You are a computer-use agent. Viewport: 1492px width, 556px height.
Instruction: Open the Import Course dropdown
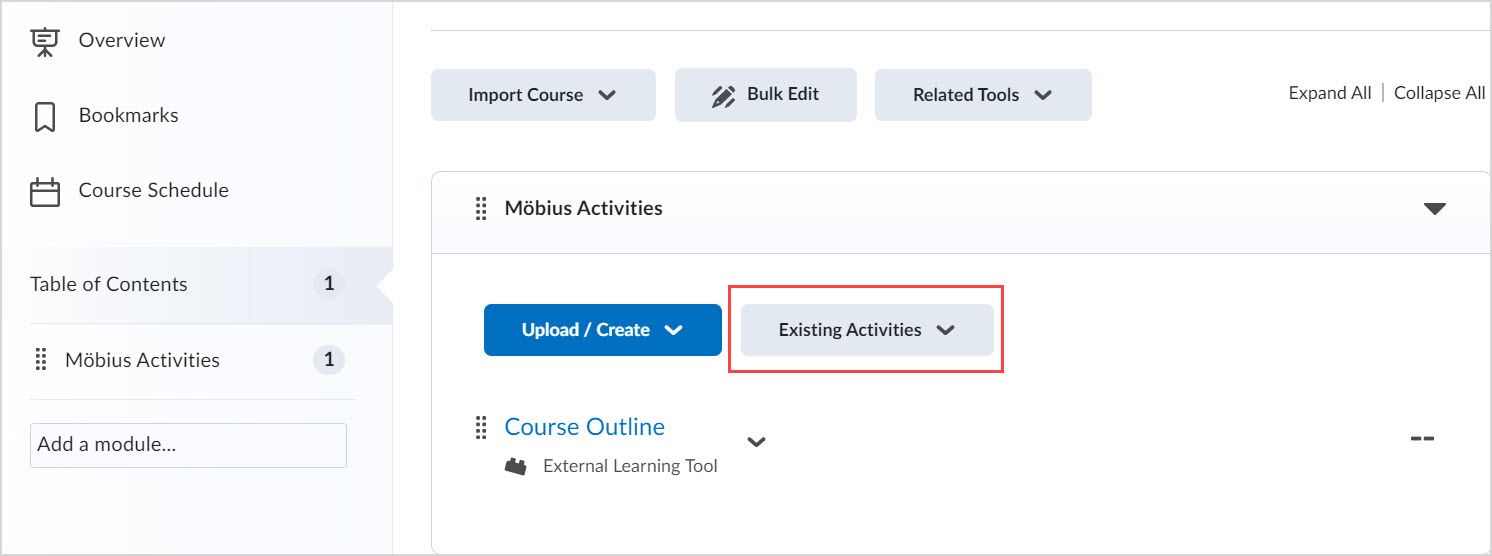coord(543,95)
